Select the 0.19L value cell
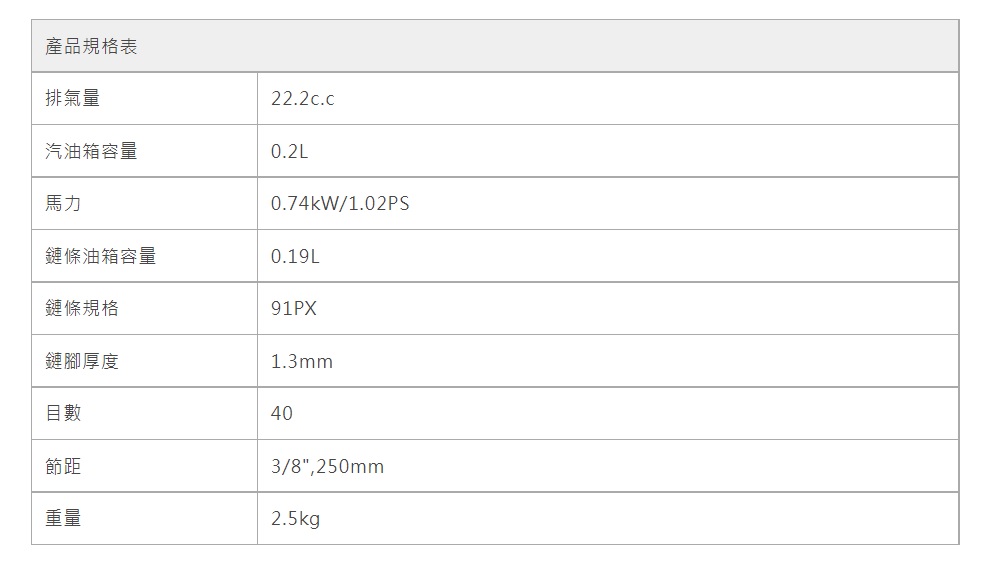The image size is (997, 566). click(x=295, y=257)
